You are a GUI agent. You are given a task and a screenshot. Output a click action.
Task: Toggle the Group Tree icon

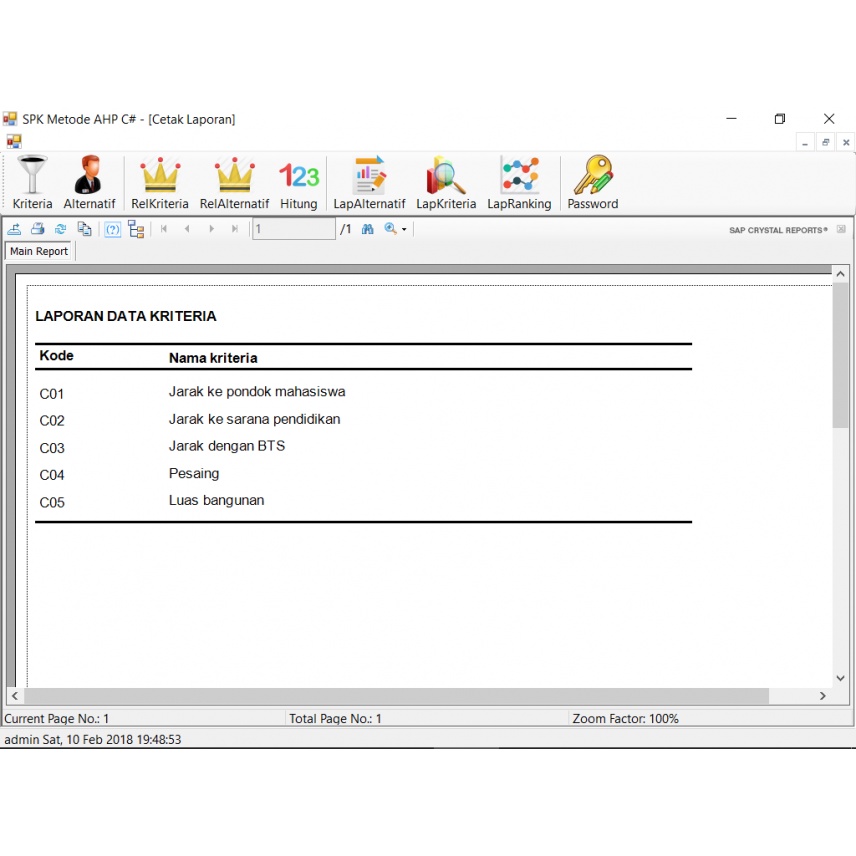tap(136, 229)
